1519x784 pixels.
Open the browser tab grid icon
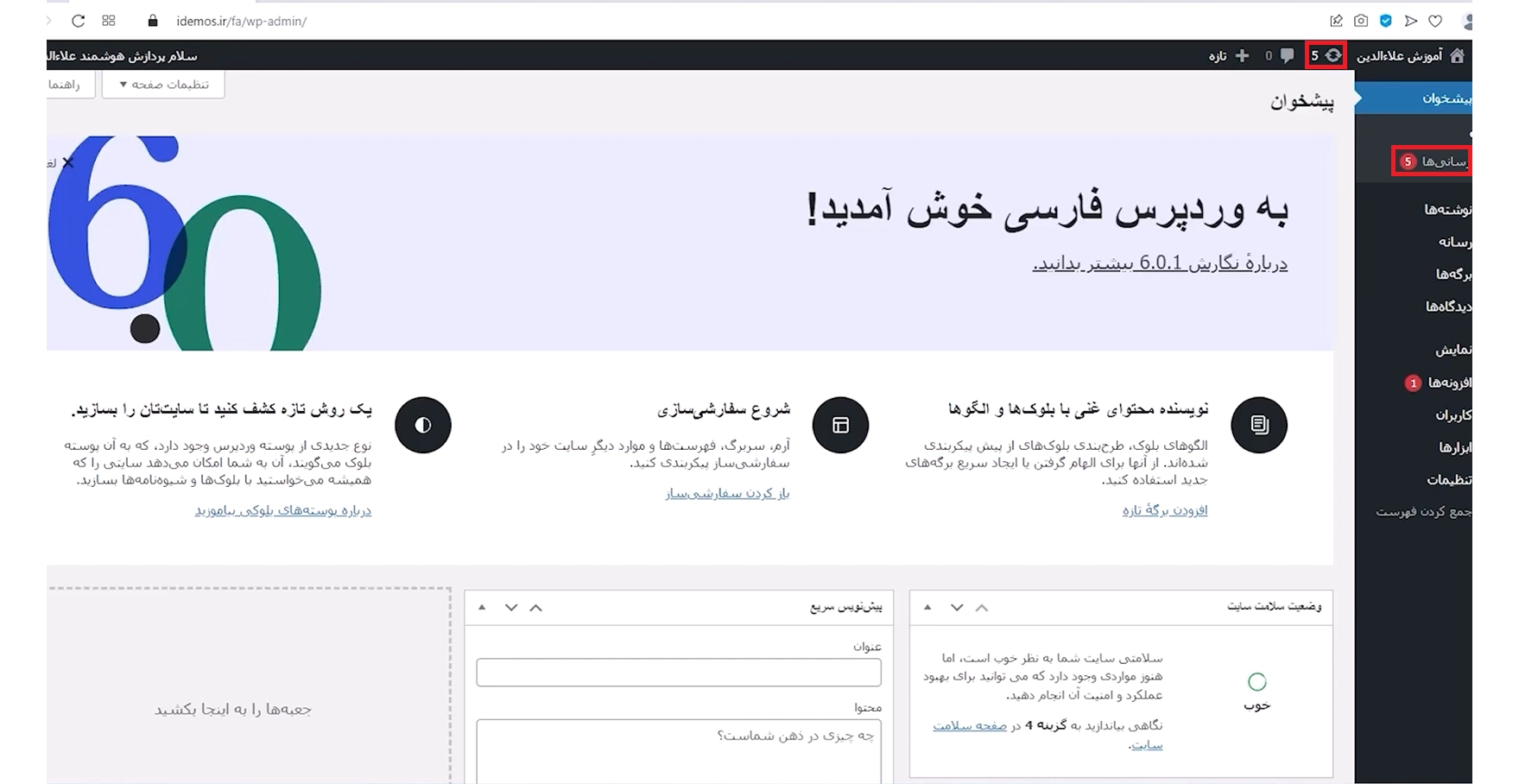coord(109,21)
